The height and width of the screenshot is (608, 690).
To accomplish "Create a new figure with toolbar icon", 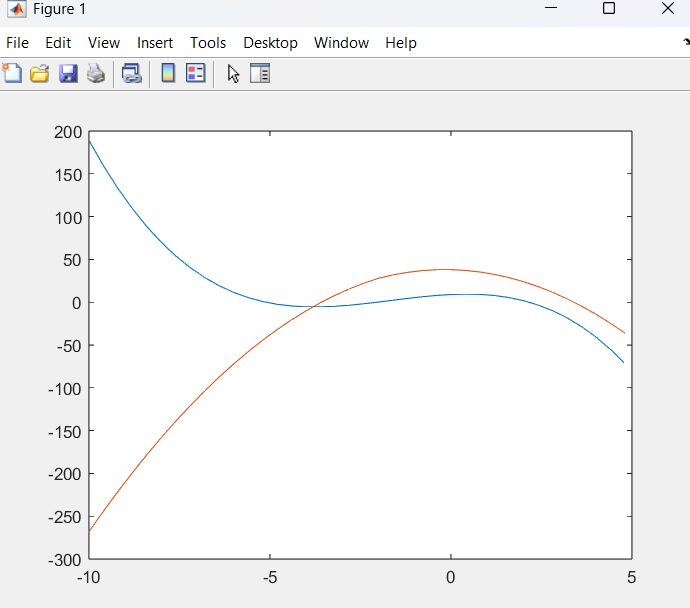I will click(x=12, y=73).
